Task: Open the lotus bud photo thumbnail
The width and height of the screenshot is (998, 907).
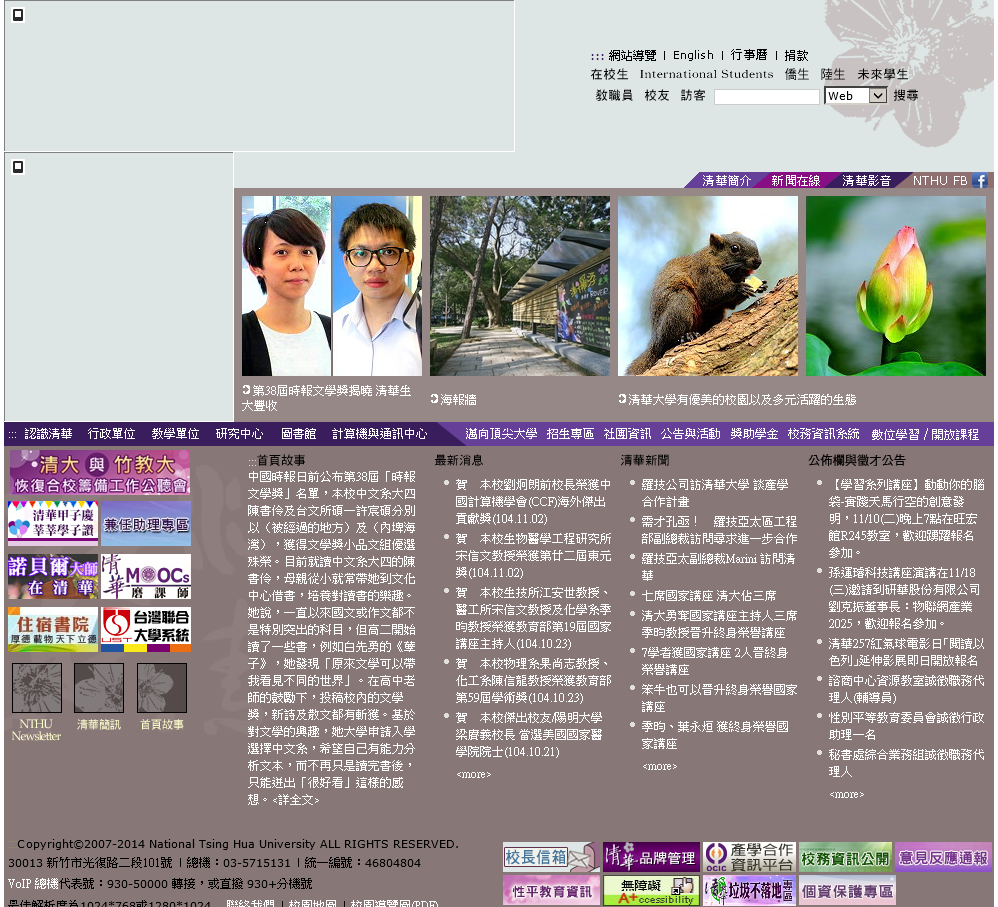Action: coord(896,286)
